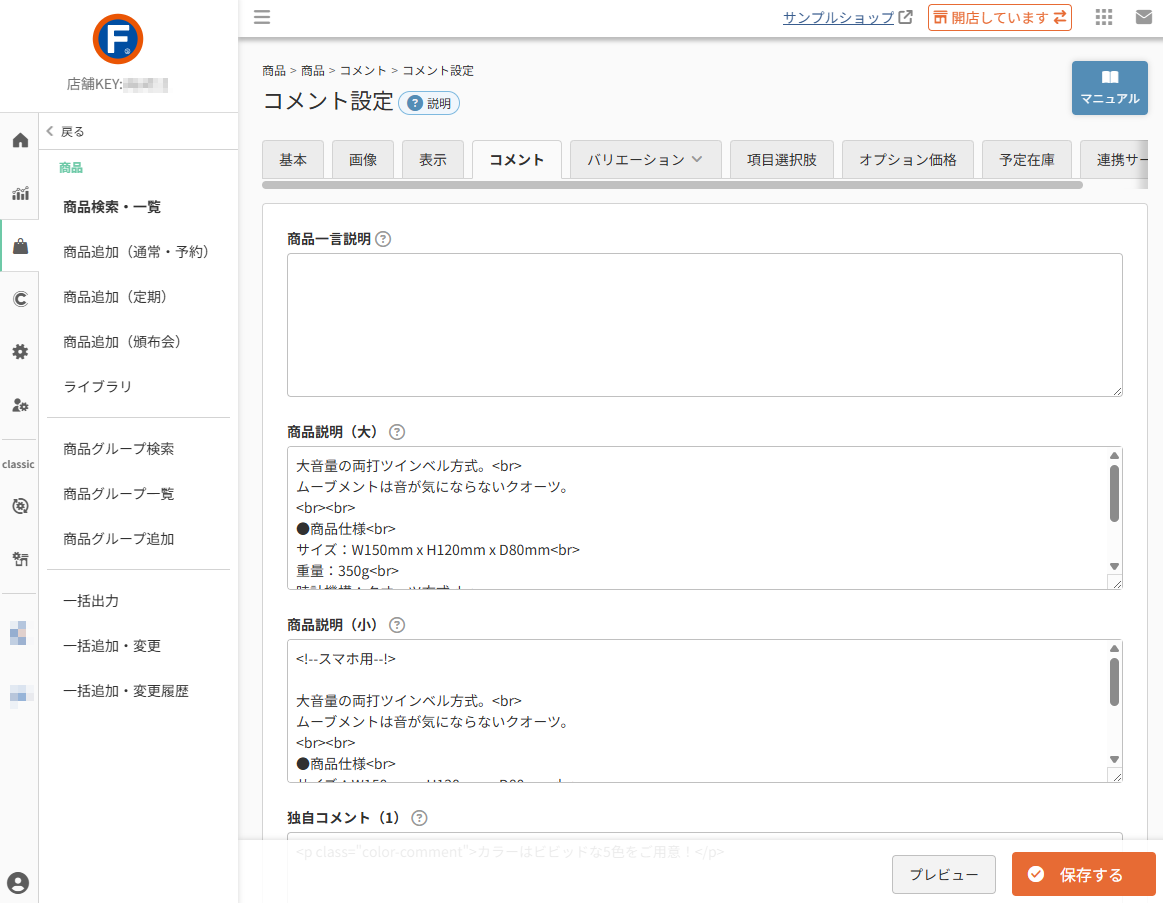Click the FutureShop F logo
This screenshot has height=903, width=1163.
118,39
